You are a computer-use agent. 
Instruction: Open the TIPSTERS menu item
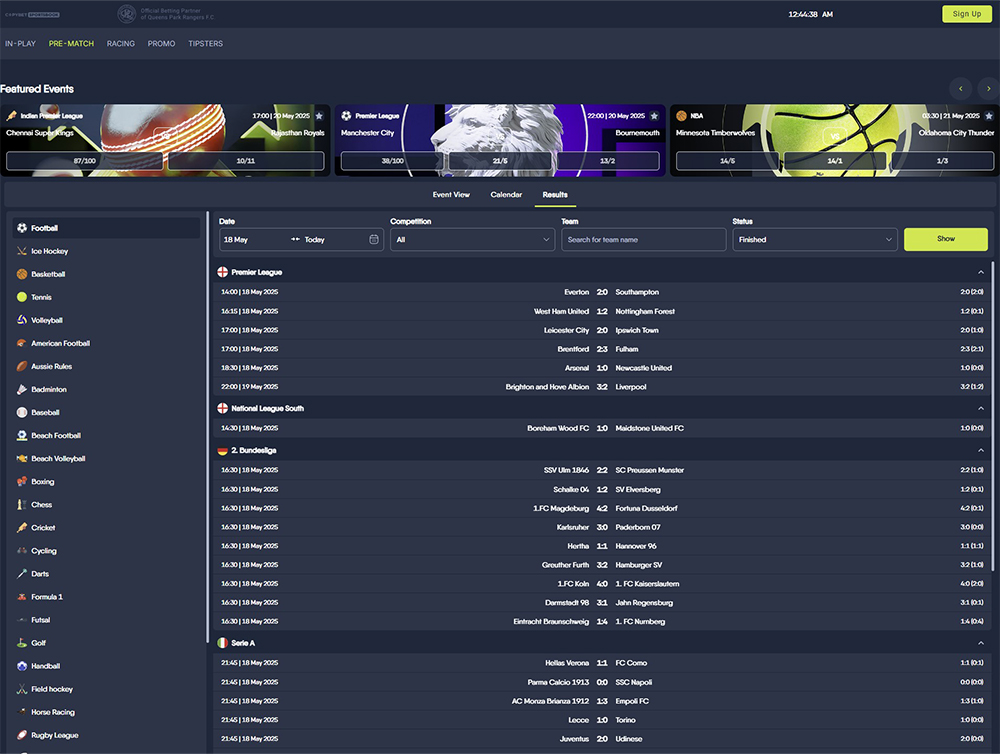click(x=205, y=43)
